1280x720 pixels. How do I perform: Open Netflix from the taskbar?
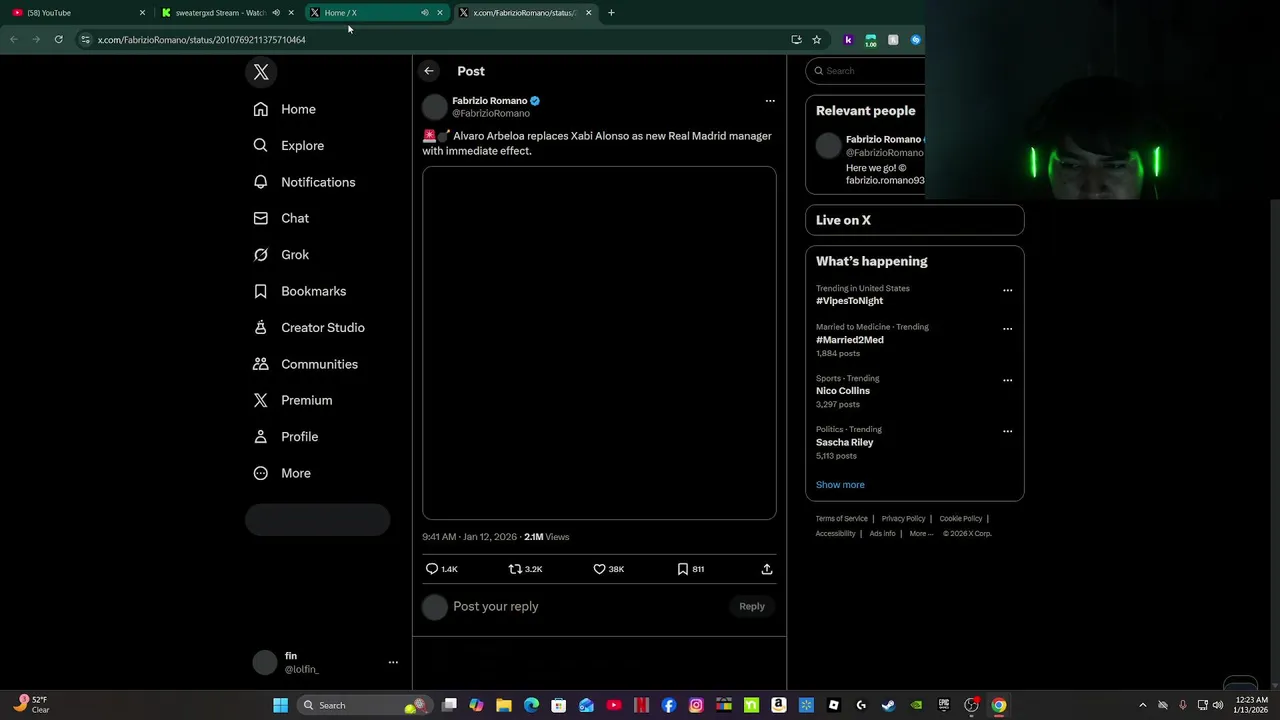[x=642, y=705]
